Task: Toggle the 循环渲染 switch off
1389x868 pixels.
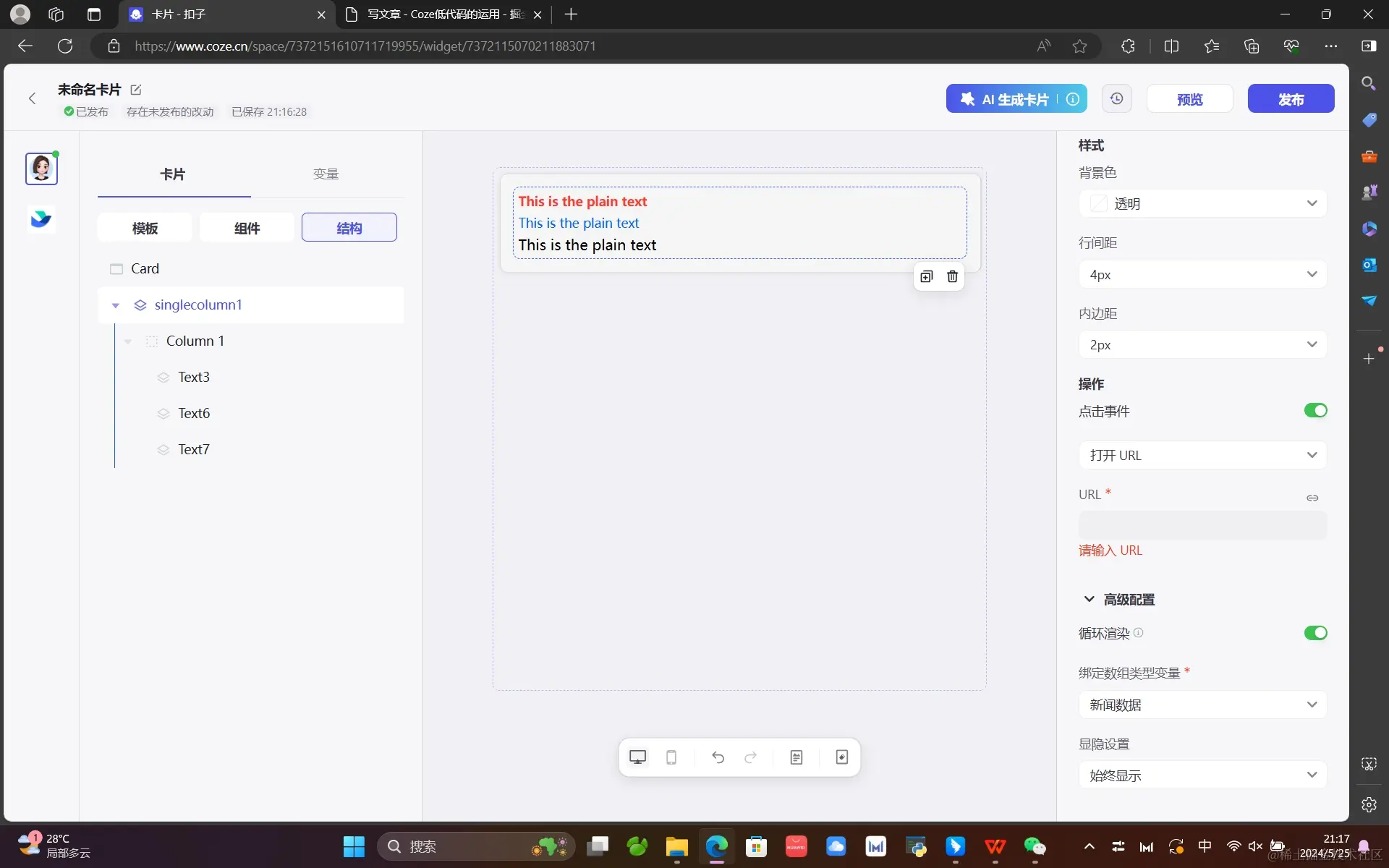Action: (1315, 633)
